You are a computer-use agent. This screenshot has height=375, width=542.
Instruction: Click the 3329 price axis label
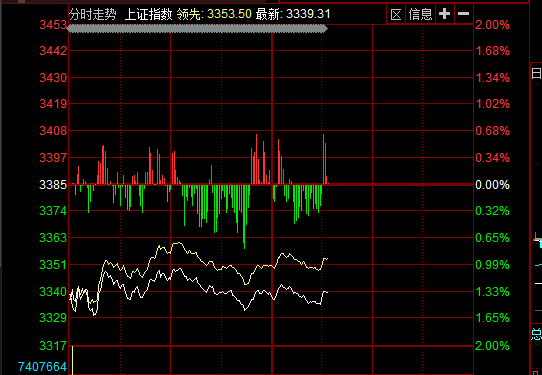[53, 318]
